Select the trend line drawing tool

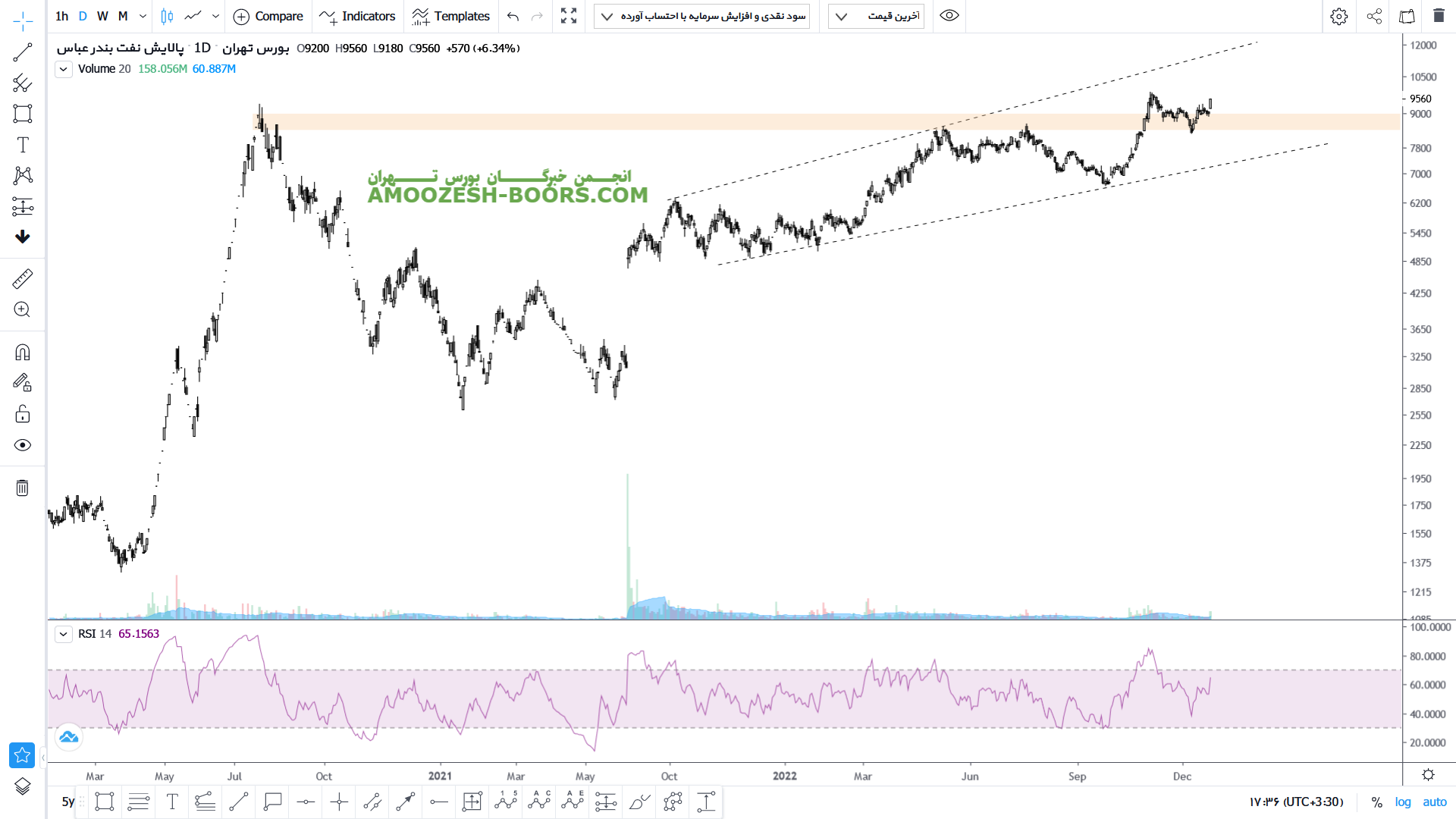tap(23, 52)
